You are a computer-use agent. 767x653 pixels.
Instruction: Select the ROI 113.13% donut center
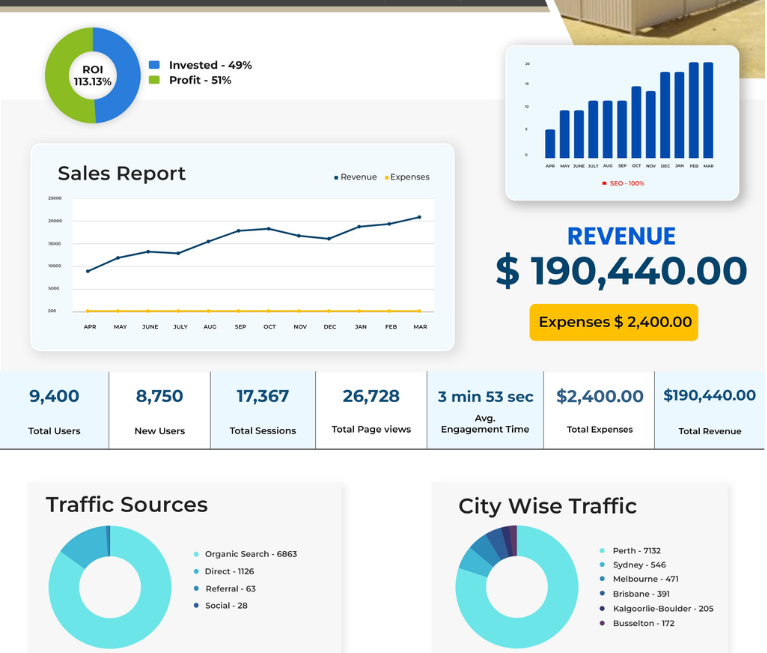pos(92,75)
